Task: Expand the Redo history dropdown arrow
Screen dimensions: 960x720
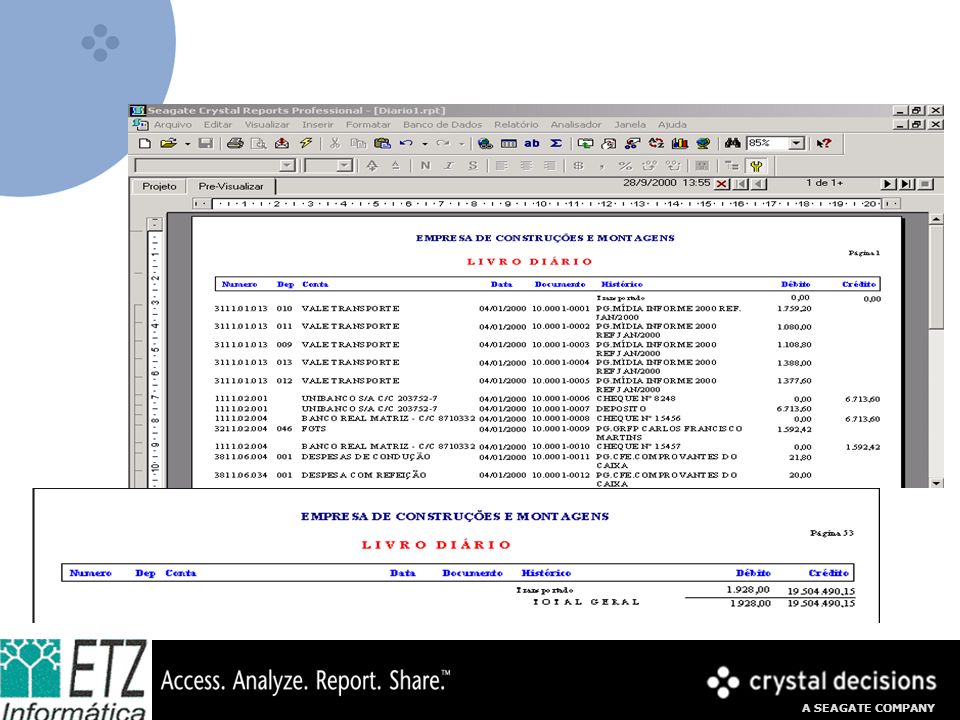Action: (x=461, y=144)
